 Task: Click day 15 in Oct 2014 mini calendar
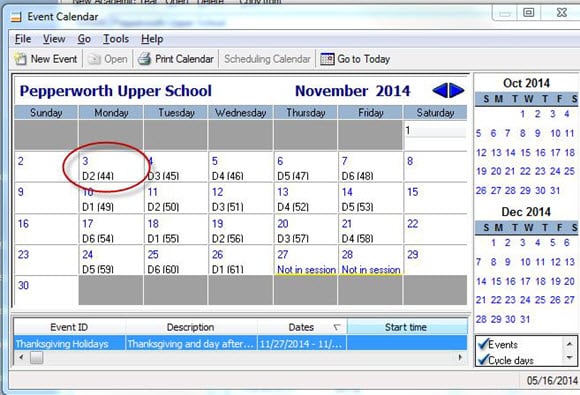526,152
